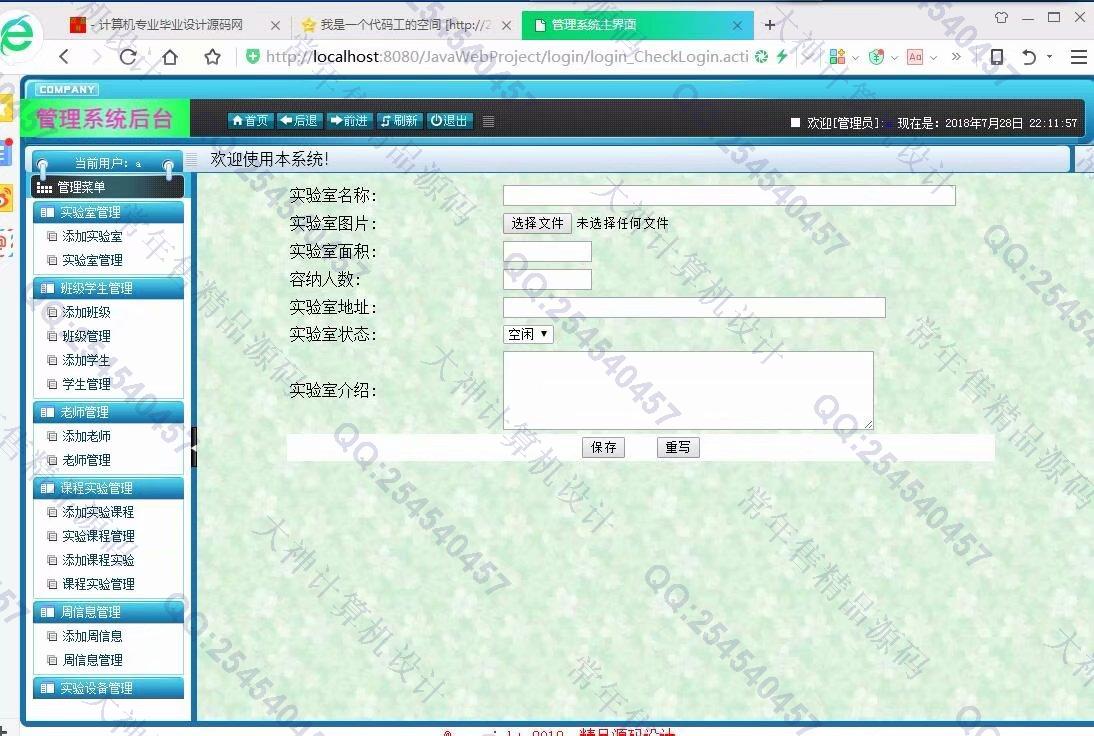Open 添加学生 in the sidebar menu
Screen dimensions: 1094x736
(x=87, y=360)
